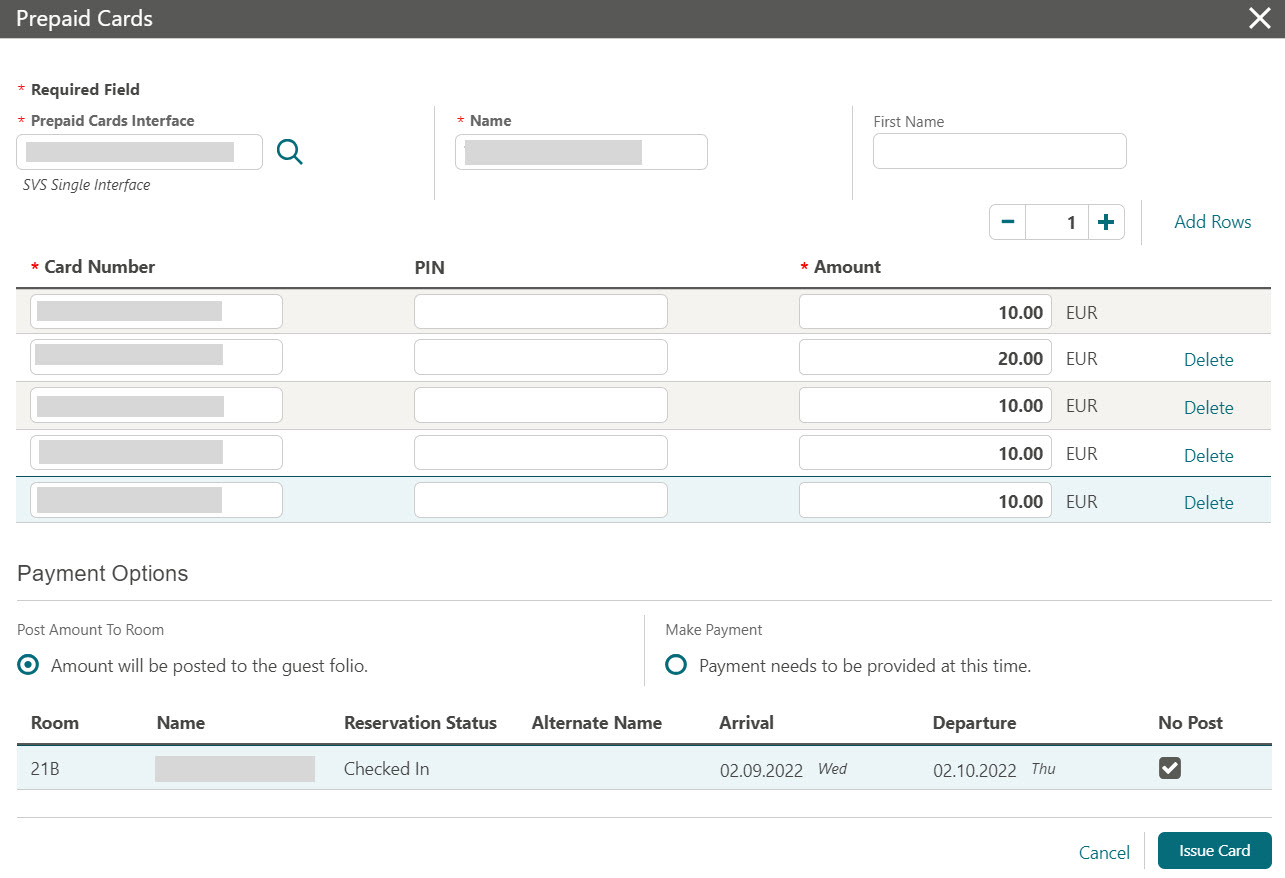Click the PIN field in the first row
Viewport: 1285px width, 878px height.
(x=540, y=311)
